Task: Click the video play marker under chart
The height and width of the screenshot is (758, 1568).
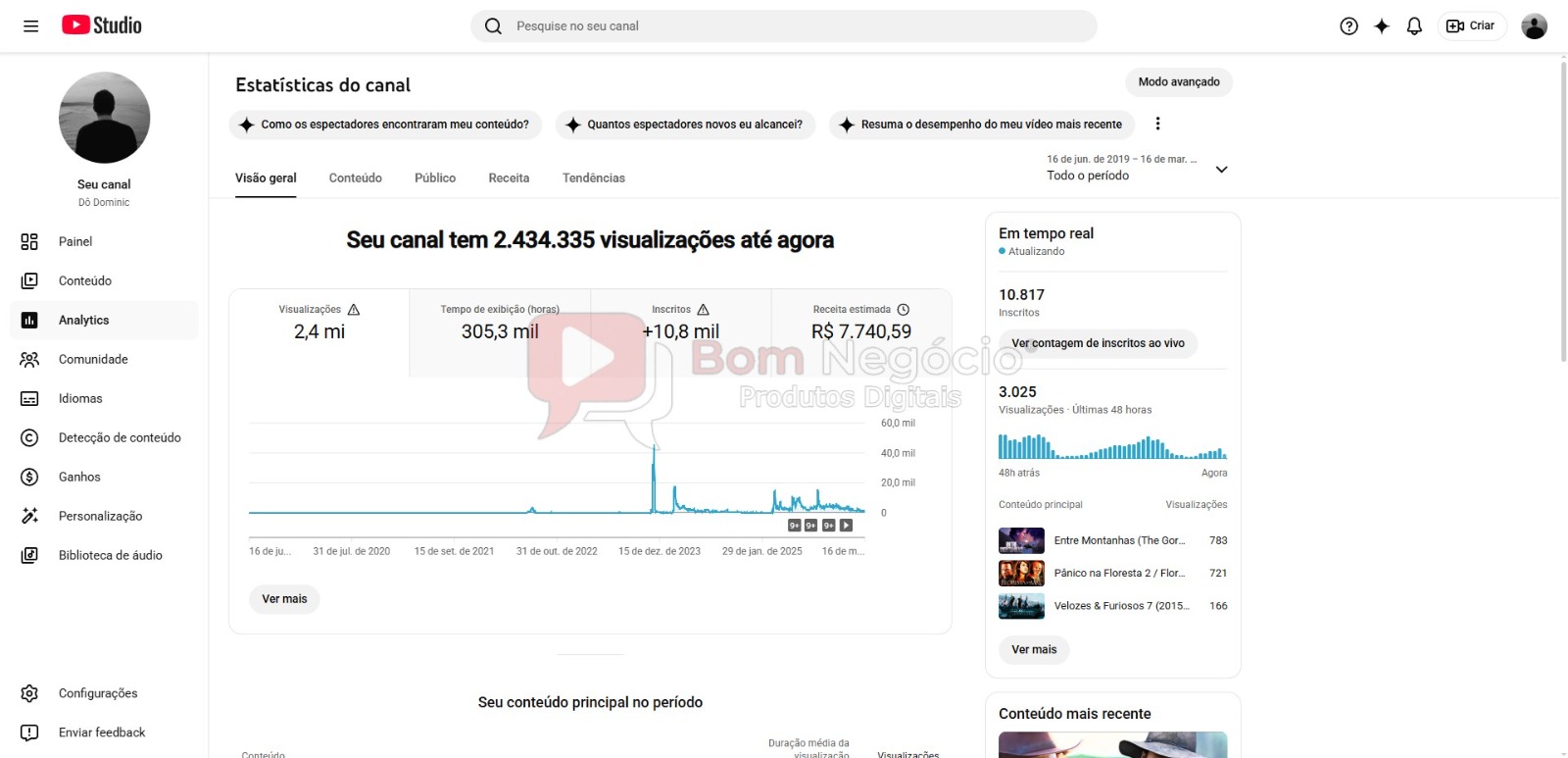Action: (846, 526)
